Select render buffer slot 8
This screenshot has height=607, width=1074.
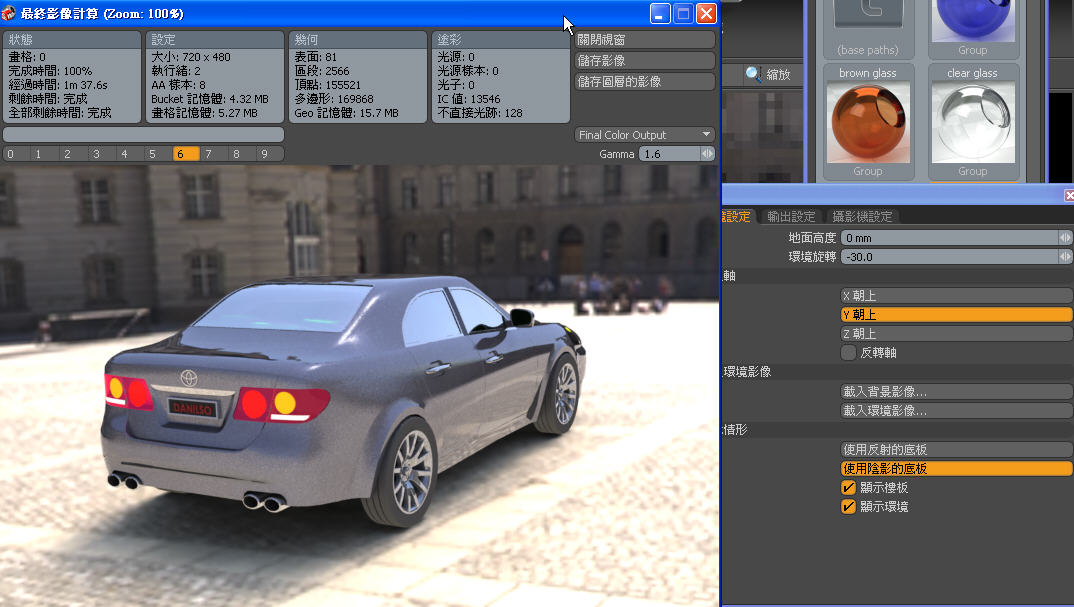tap(236, 154)
